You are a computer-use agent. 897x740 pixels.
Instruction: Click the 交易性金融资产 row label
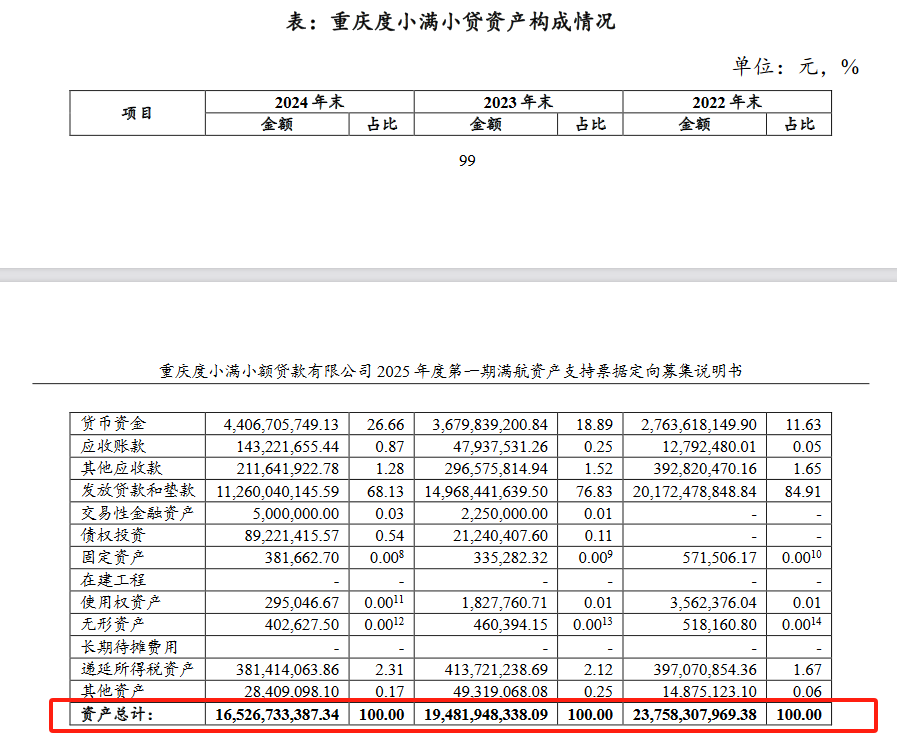(x=138, y=513)
